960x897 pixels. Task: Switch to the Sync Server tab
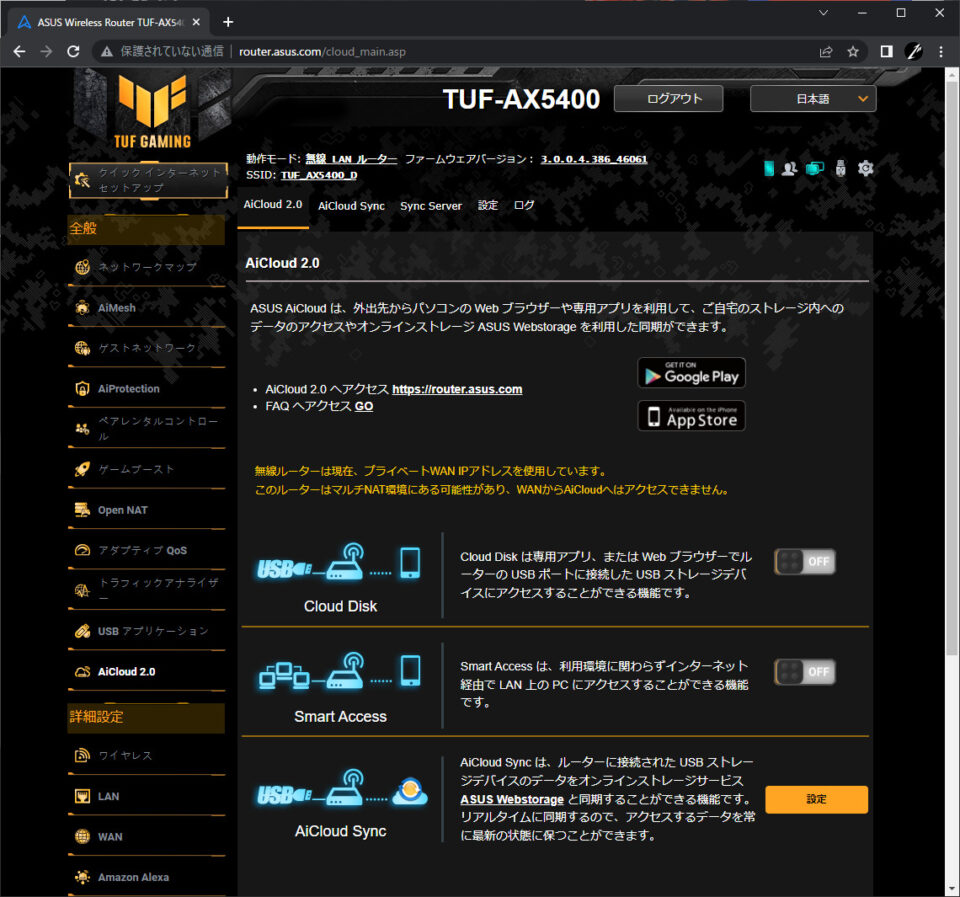(x=431, y=206)
